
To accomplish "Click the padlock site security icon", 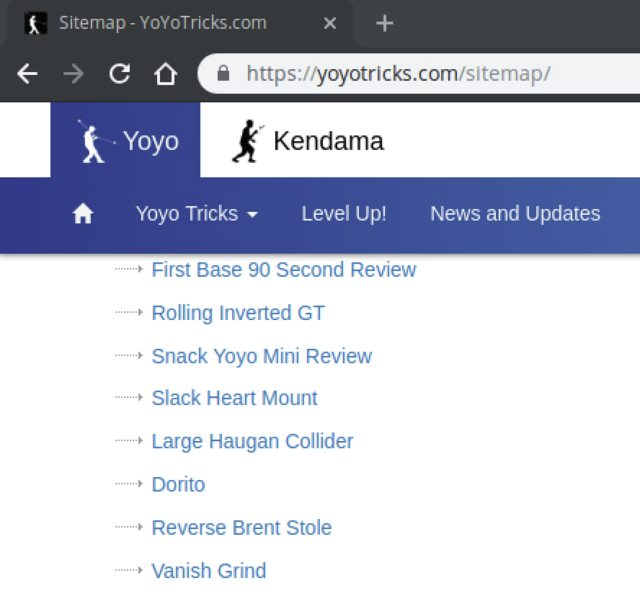I will (223, 74).
